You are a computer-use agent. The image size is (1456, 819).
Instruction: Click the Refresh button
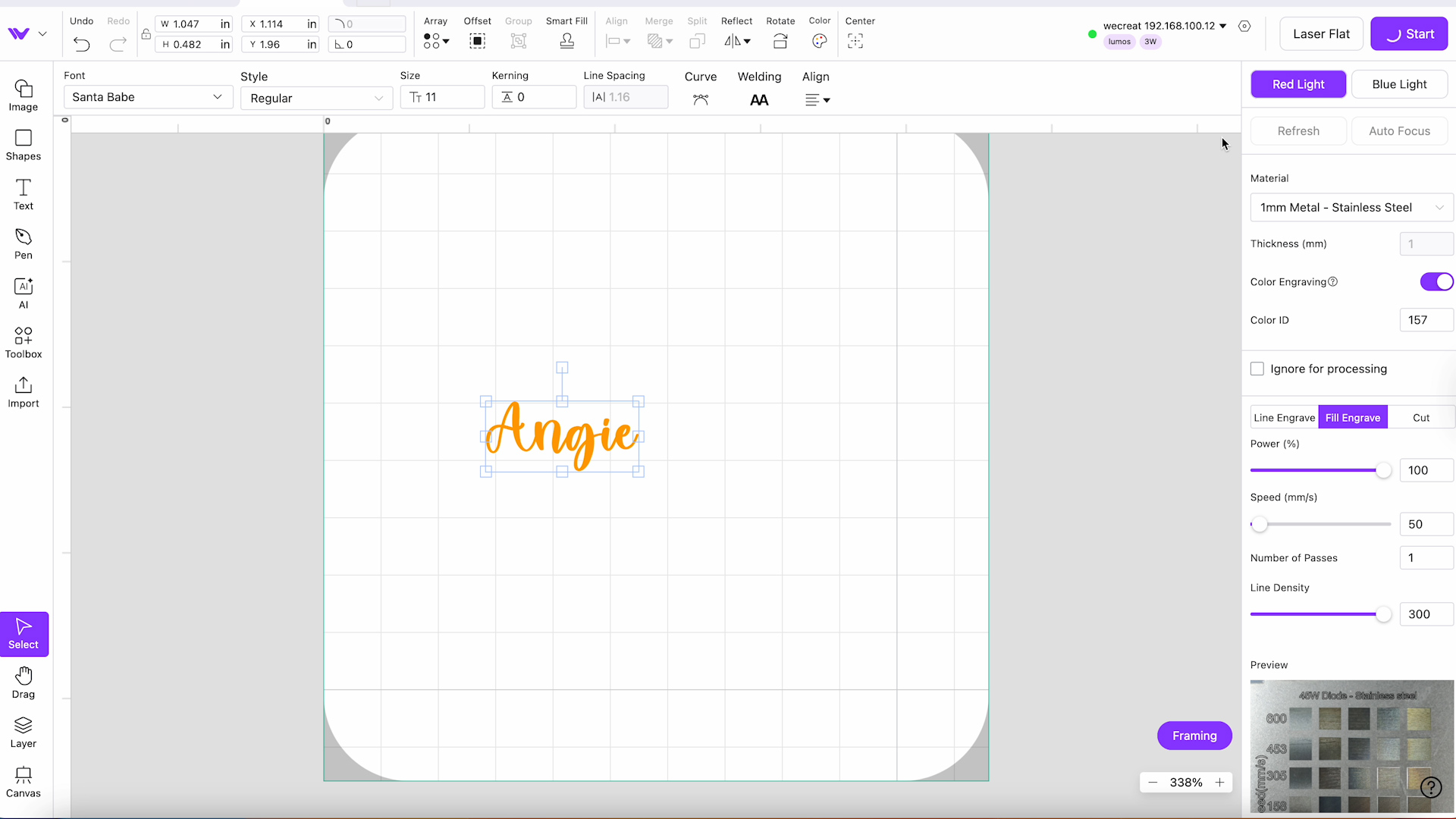click(x=1298, y=130)
